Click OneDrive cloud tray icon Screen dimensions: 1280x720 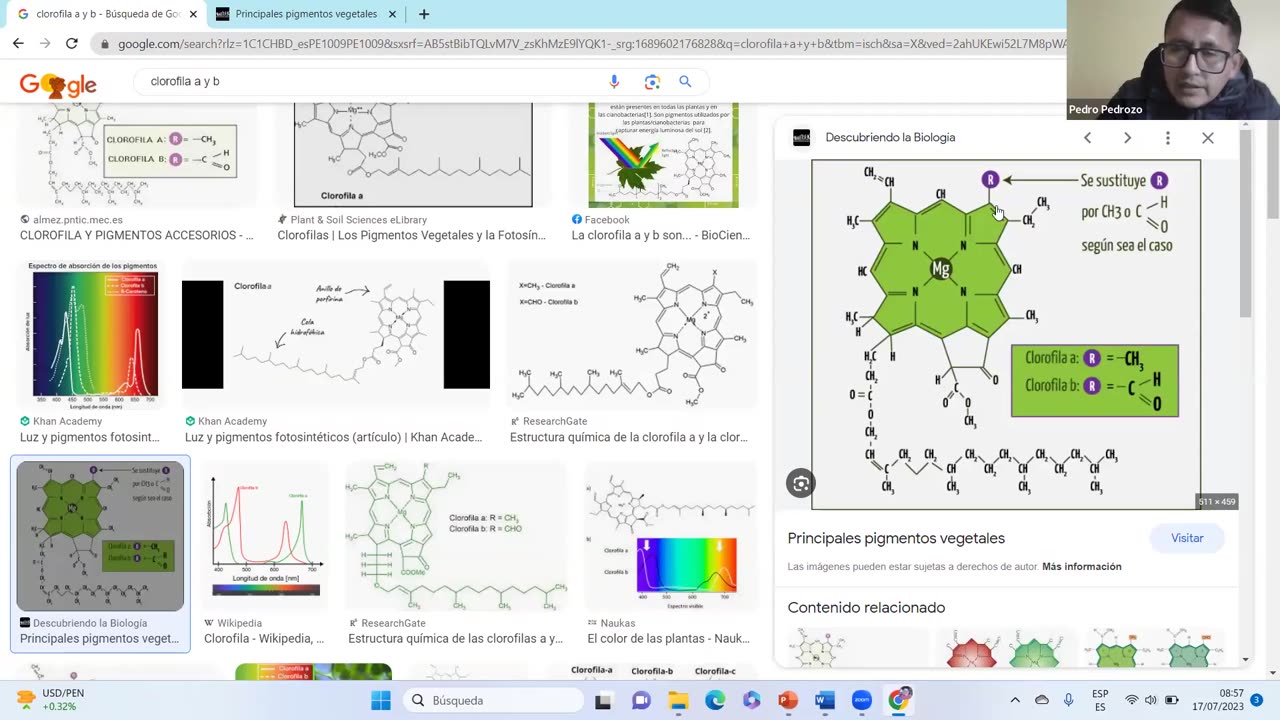(x=1042, y=700)
